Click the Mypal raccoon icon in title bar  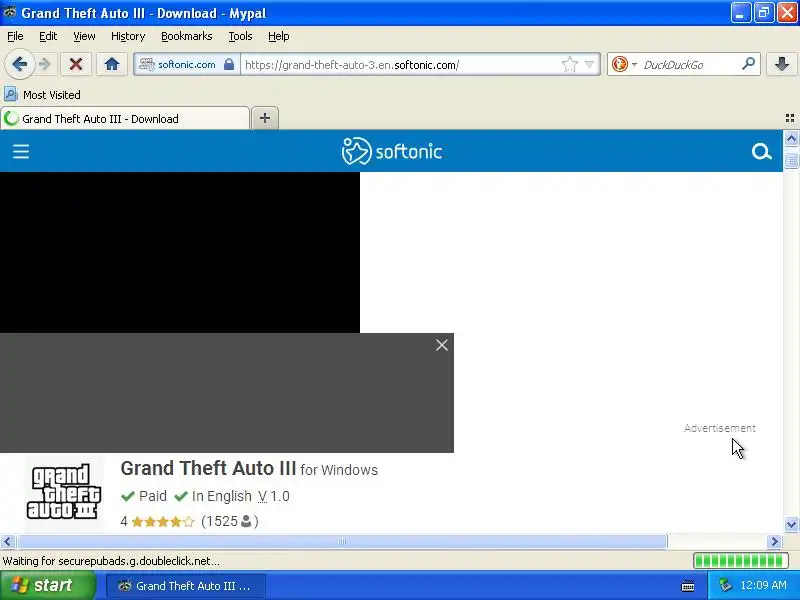(9, 12)
